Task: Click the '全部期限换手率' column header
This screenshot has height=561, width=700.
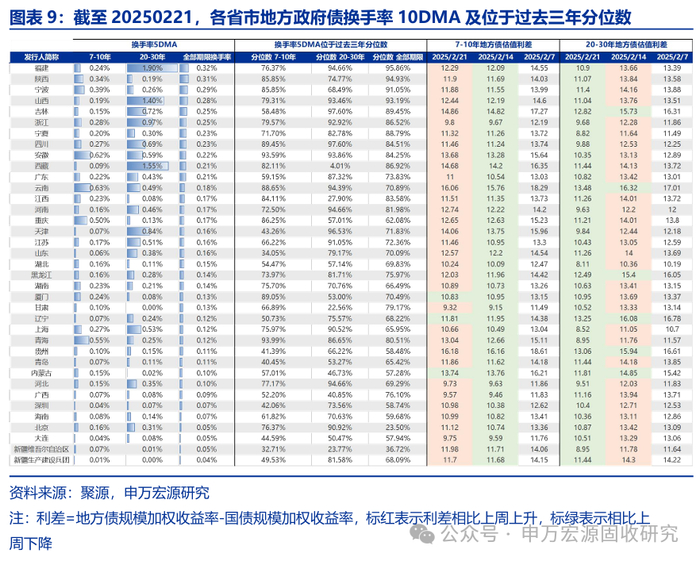Action: click(x=207, y=57)
